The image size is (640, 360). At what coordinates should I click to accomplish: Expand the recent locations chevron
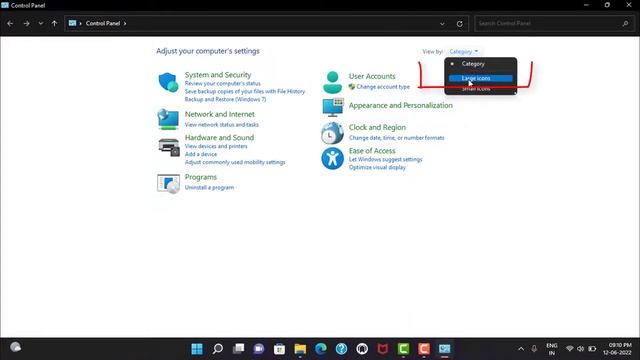click(40, 24)
